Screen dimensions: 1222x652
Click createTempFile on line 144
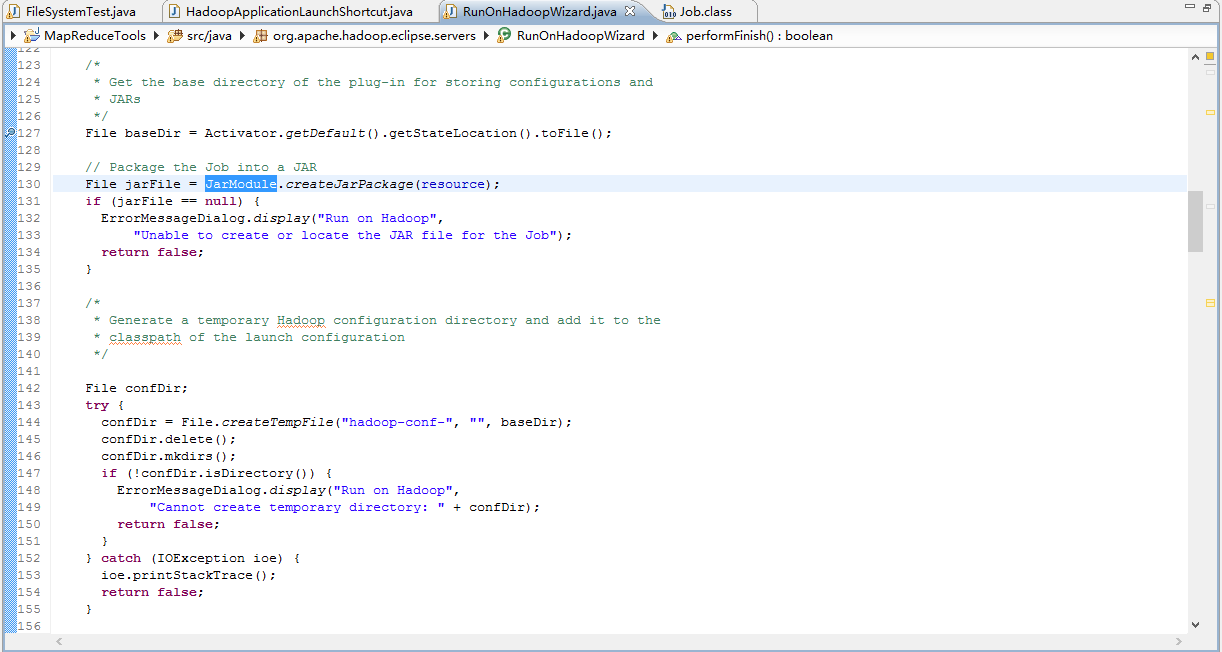coord(277,422)
